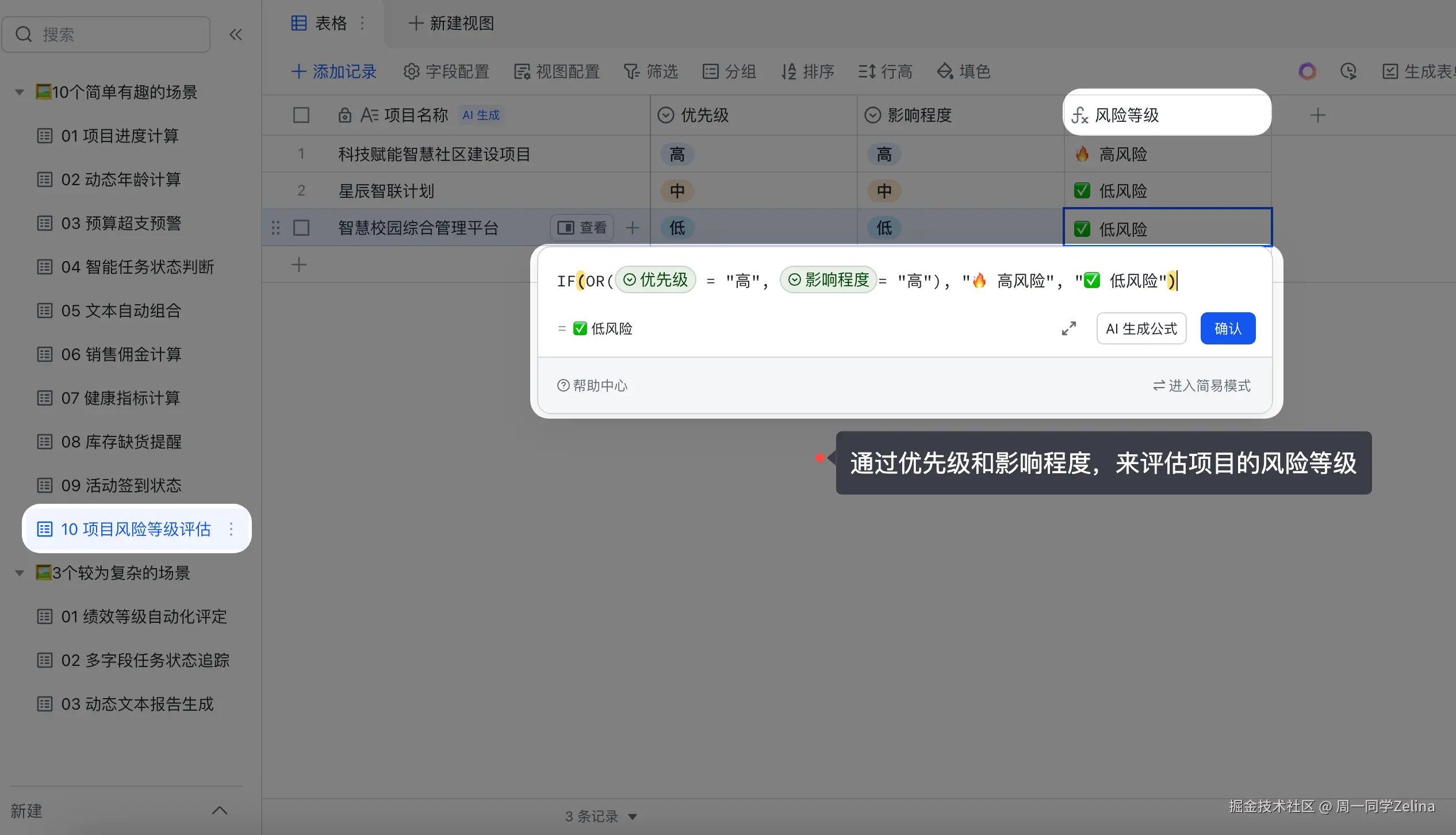
Task: Expand formula editor with arrows icon
Action: pos(1069,328)
